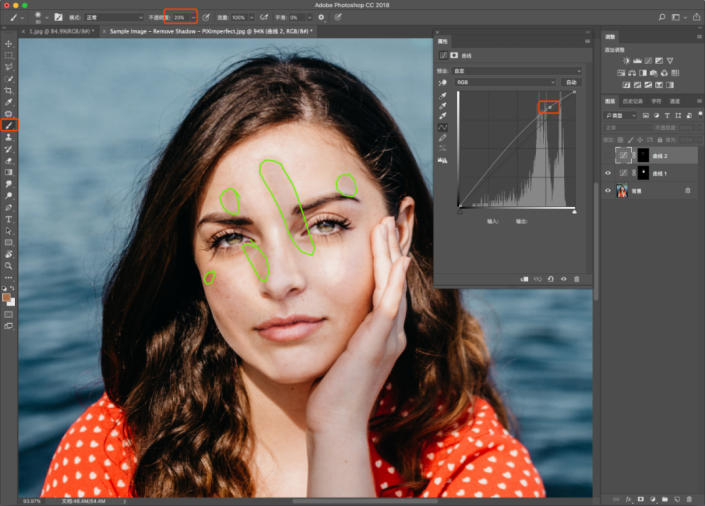This screenshot has height=506, width=705.
Task: Select the 曲线 2 layer mask thumbnail
Action: (644, 155)
